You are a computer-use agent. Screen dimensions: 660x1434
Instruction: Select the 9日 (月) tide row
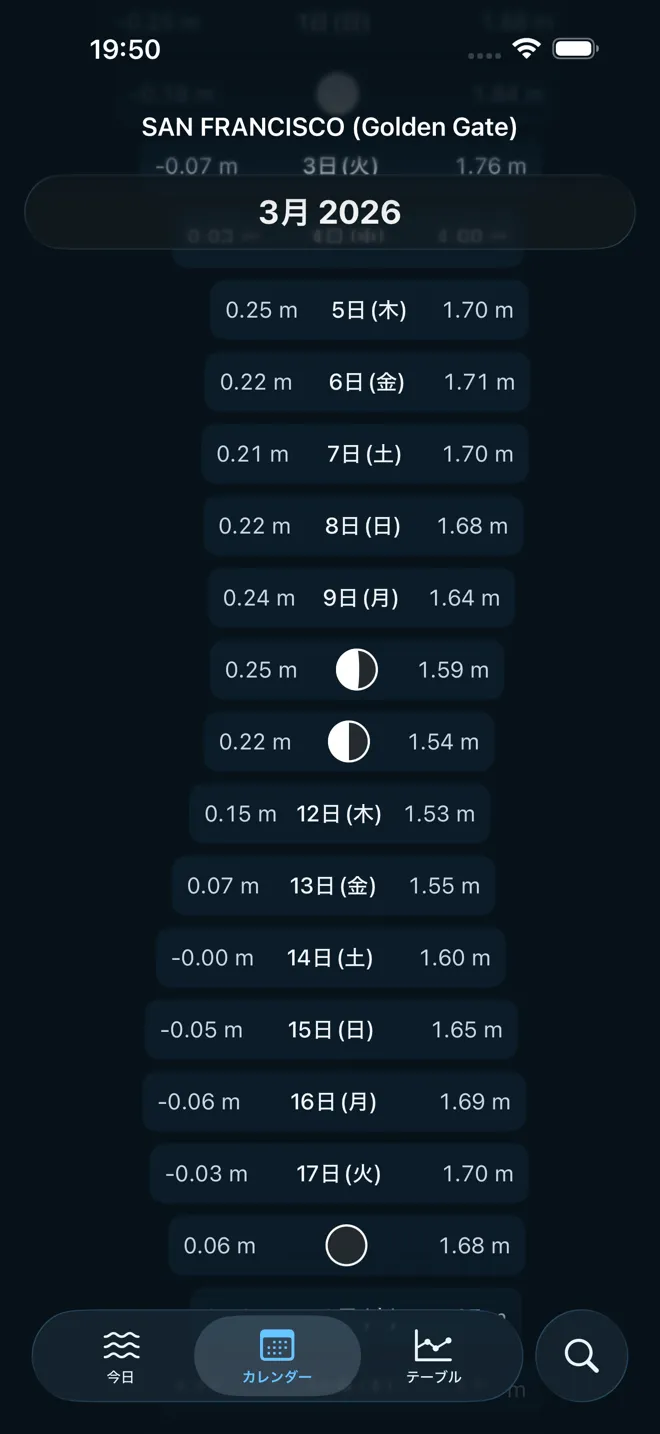[x=360, y=598]
